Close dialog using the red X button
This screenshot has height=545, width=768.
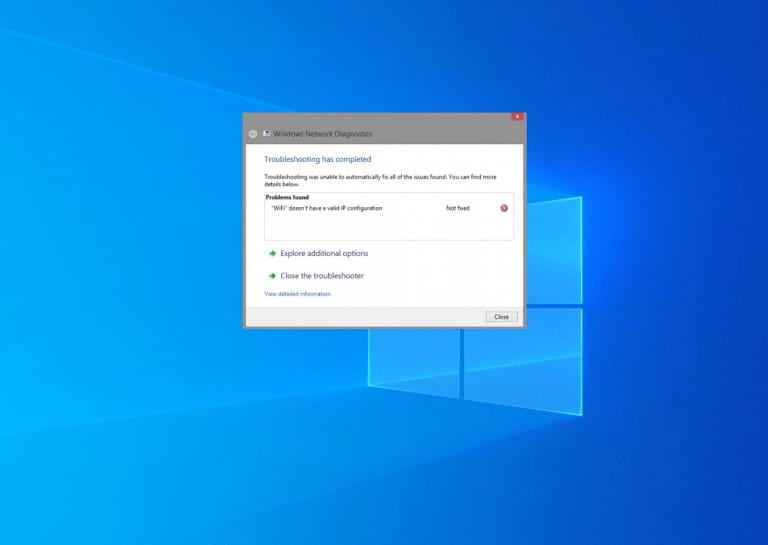click(x=517, y=117)
